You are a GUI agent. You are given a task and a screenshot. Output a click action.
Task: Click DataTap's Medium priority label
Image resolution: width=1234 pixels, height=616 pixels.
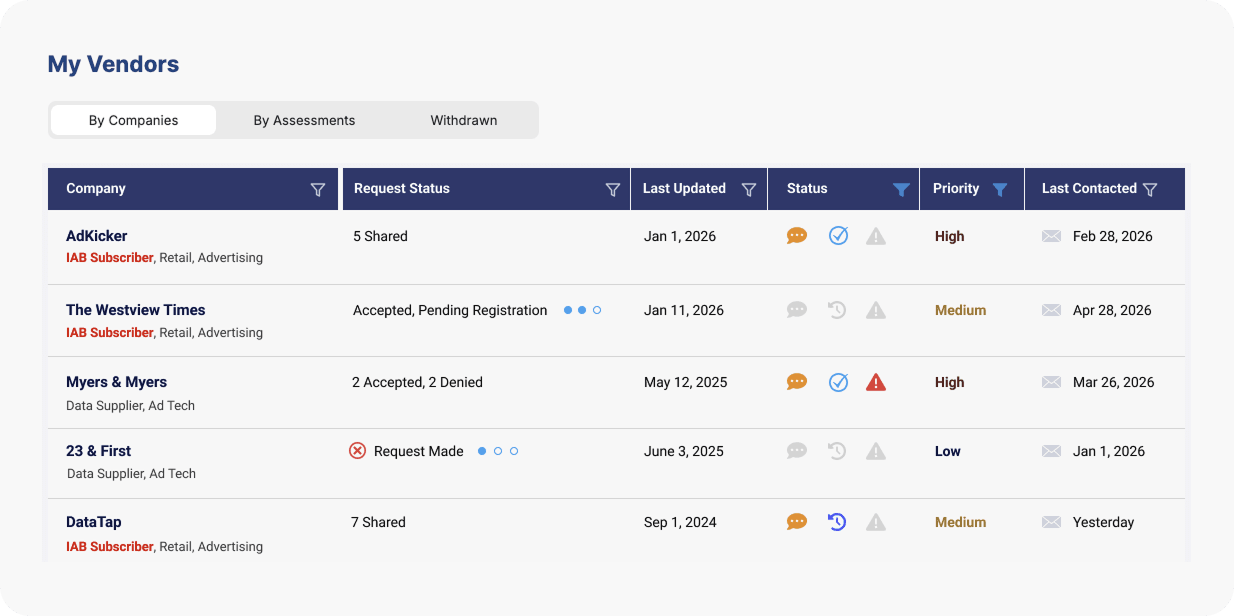click(961, 522)
